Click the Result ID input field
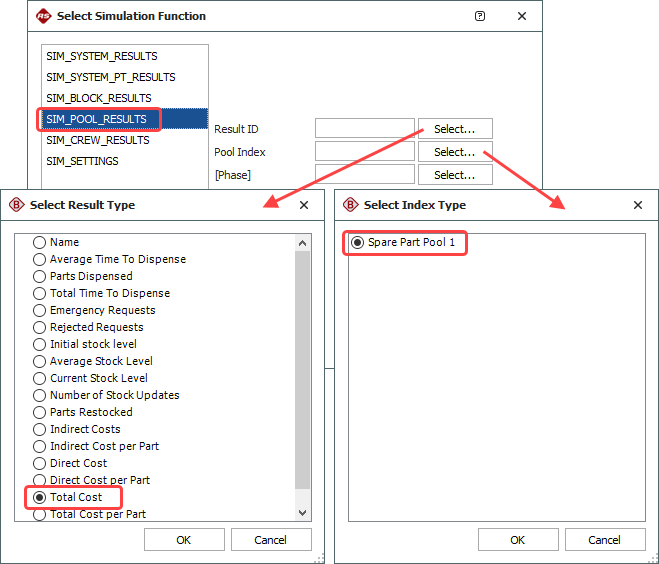Screen dimensions: 659x564 [x=364, y=129]
